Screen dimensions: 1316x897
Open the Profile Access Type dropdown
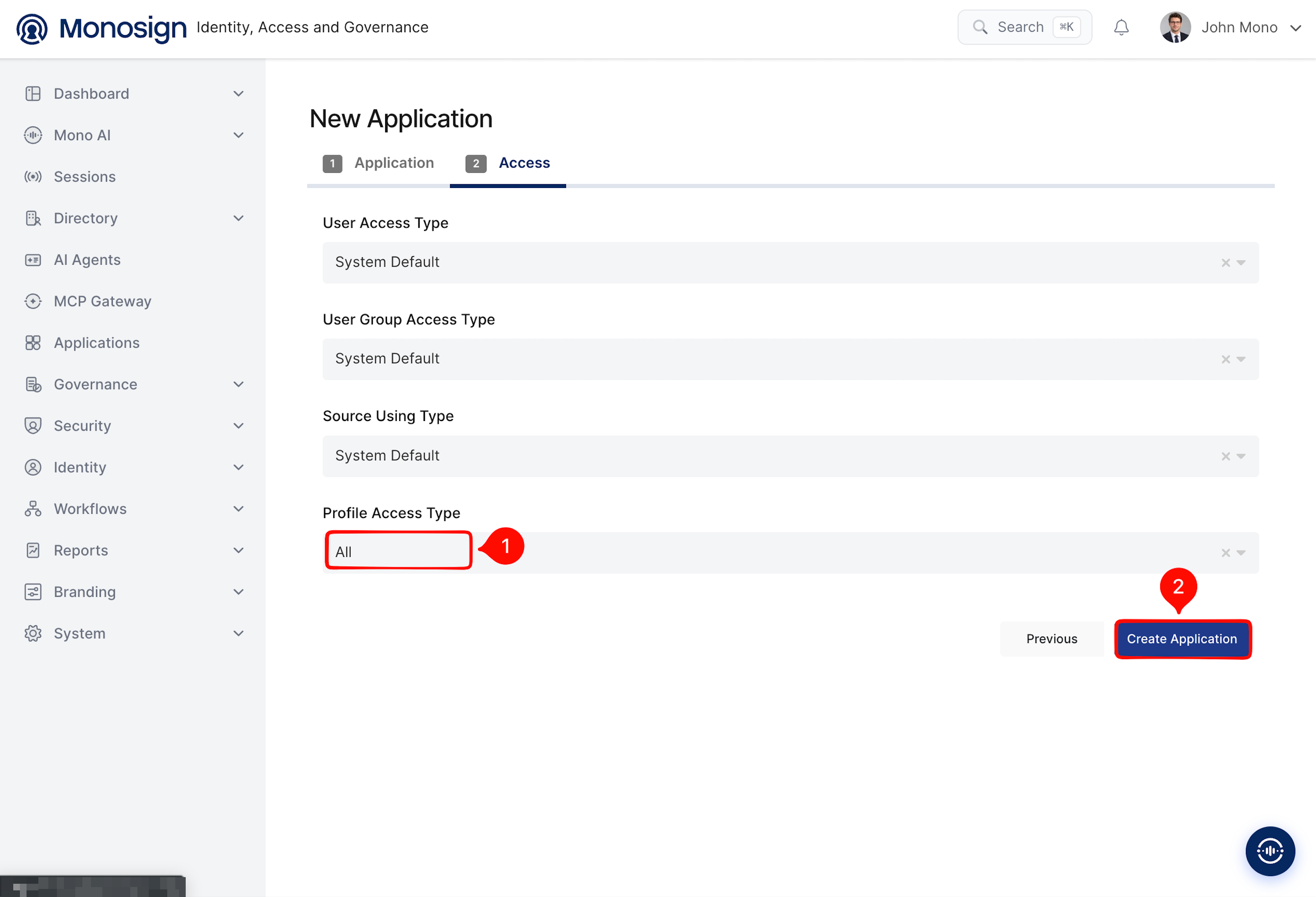[x=1241, y=553]
